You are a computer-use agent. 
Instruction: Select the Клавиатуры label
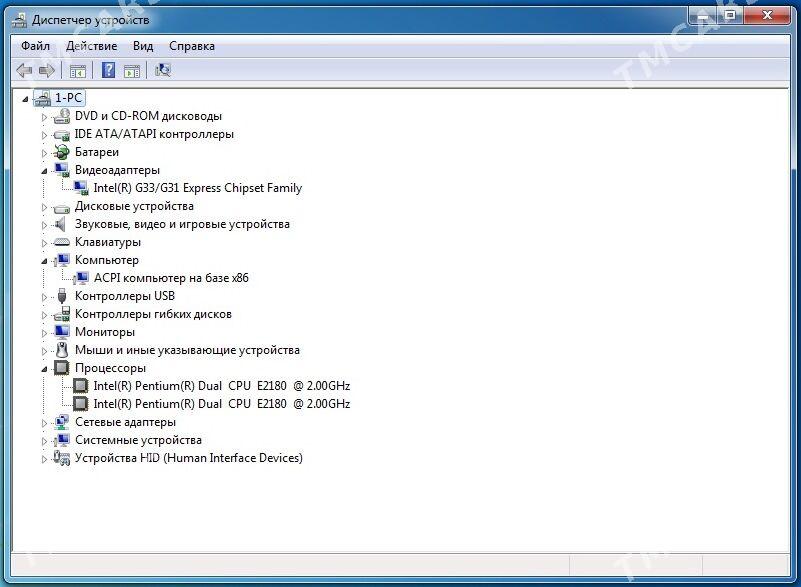click(x=108, y=242)
